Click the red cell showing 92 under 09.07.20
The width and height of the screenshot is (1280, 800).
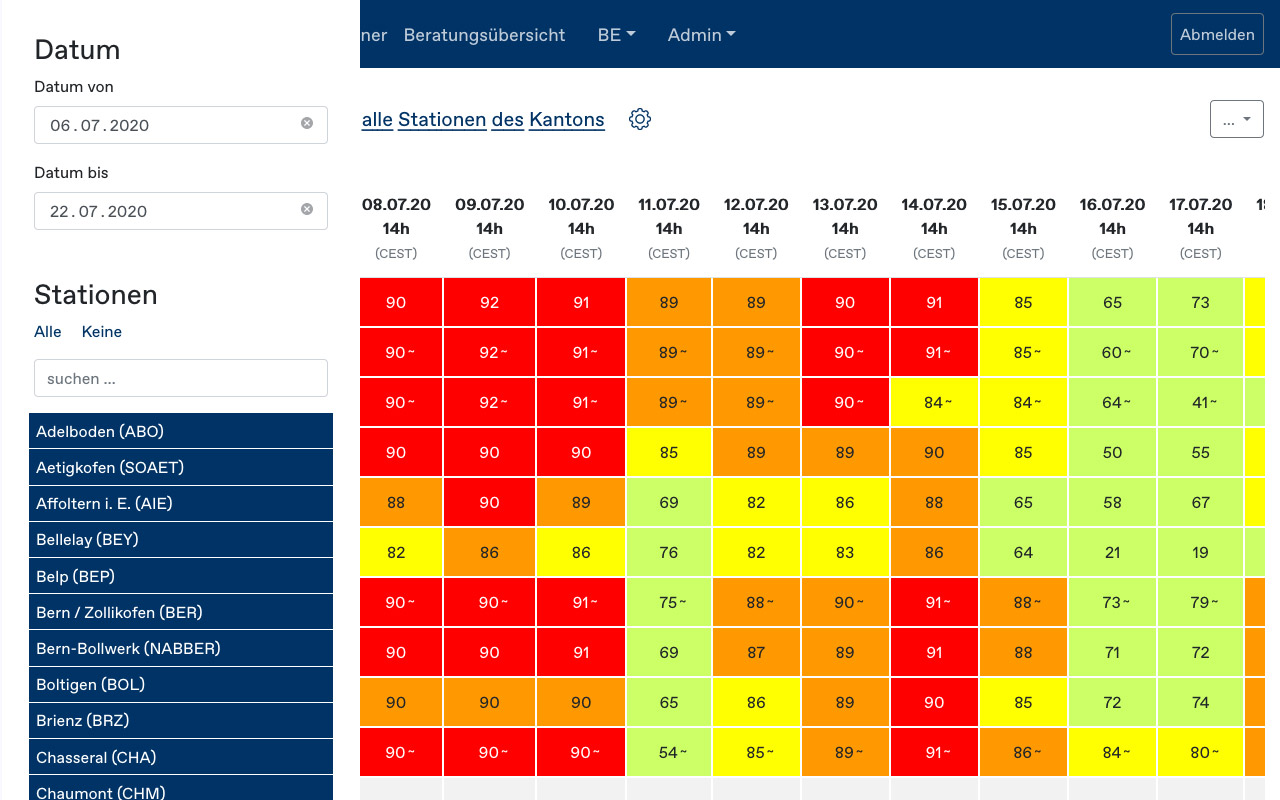click(x=489, y=302)
